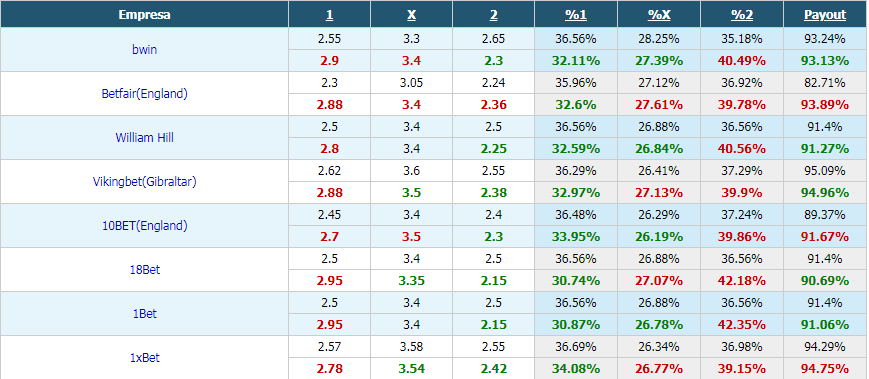Open the 18Bet bookmaker link
Screen dimensions: 869x379
point(144,269)
